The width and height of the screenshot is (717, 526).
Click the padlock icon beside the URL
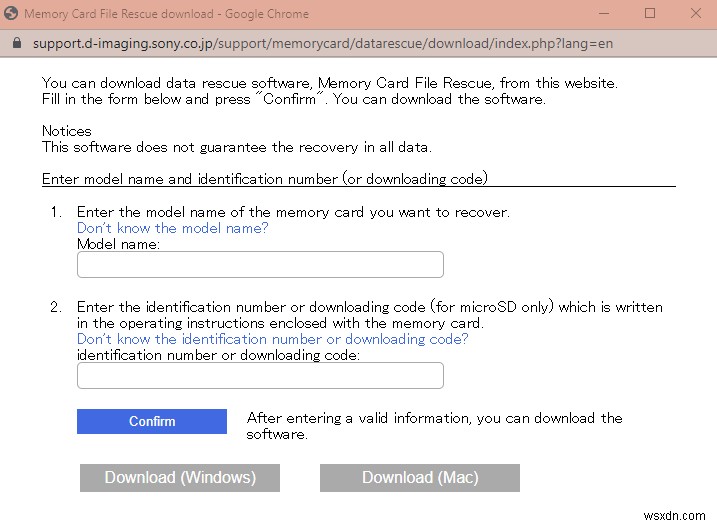pos(14,44)
